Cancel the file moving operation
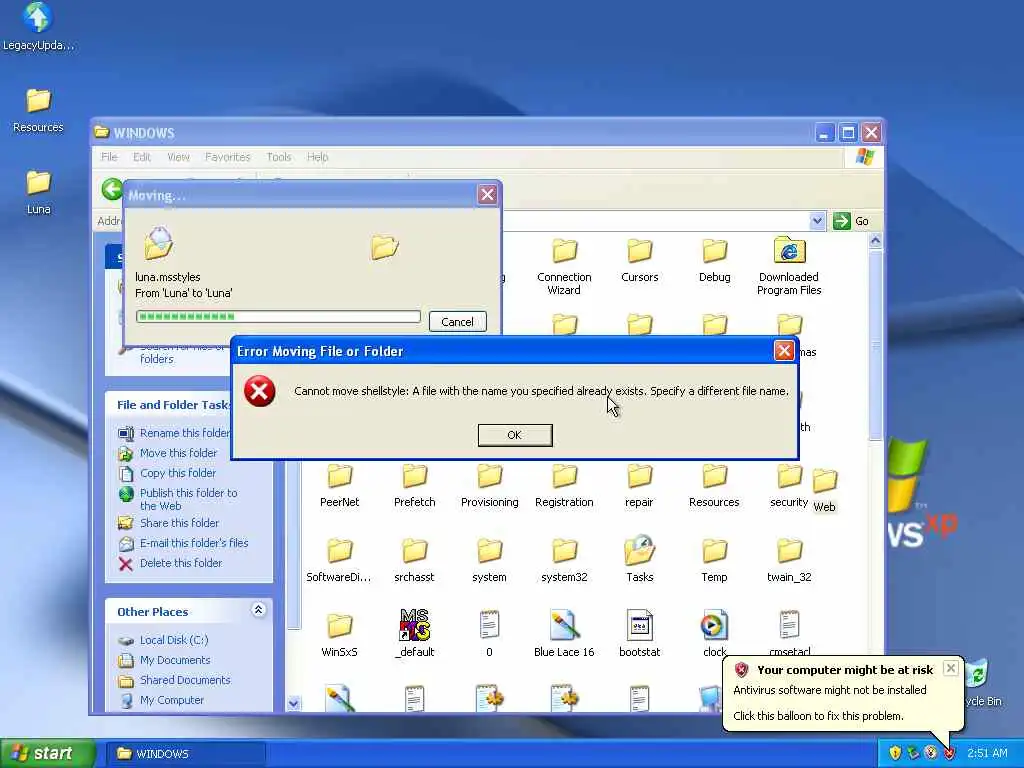 tap(457, 321)
